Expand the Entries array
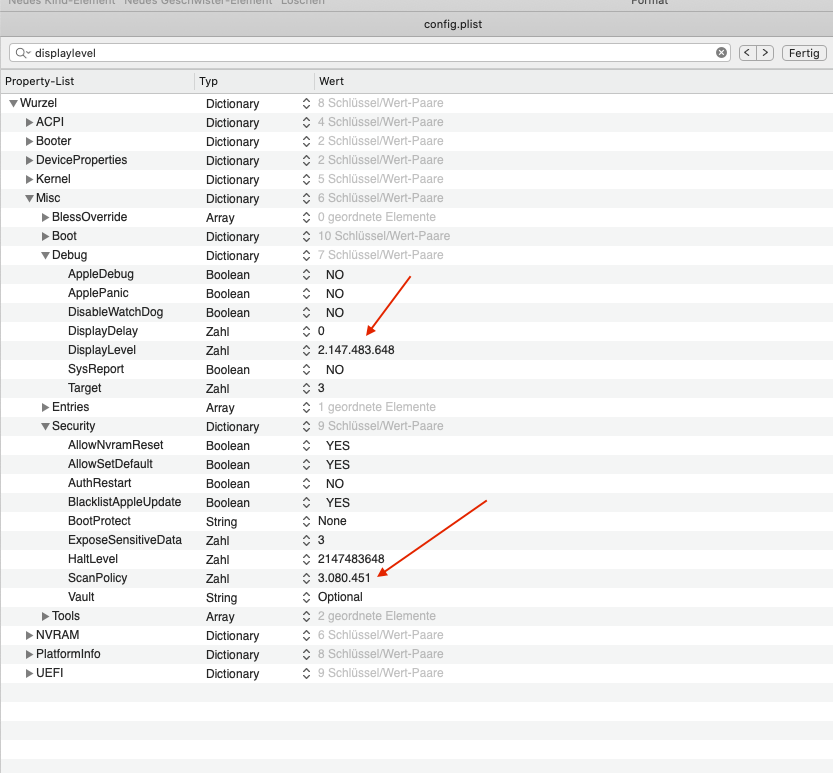This screenshot has width=833, height=773. (45, 407)
